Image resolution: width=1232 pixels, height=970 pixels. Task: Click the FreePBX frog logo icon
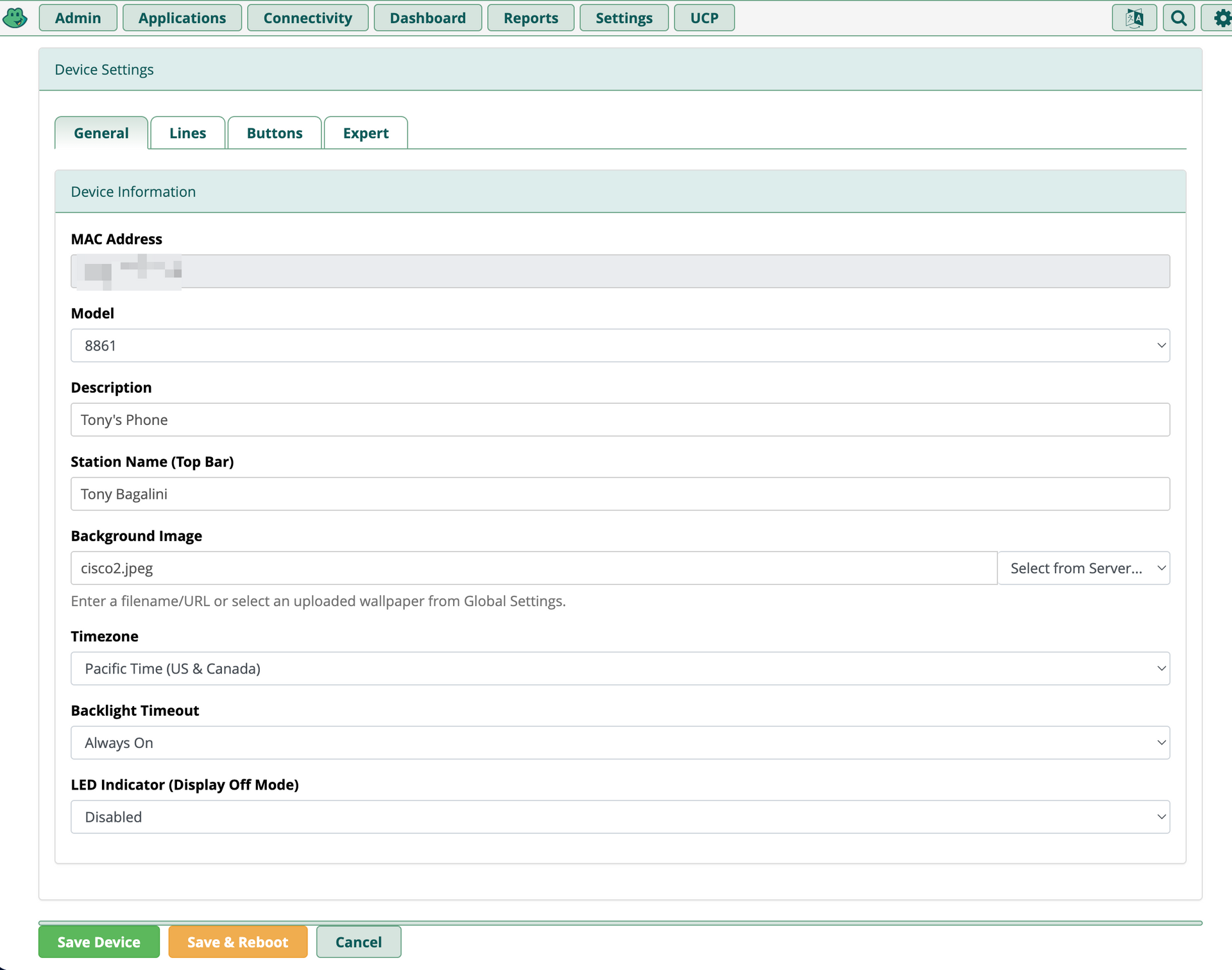[15, 17]
